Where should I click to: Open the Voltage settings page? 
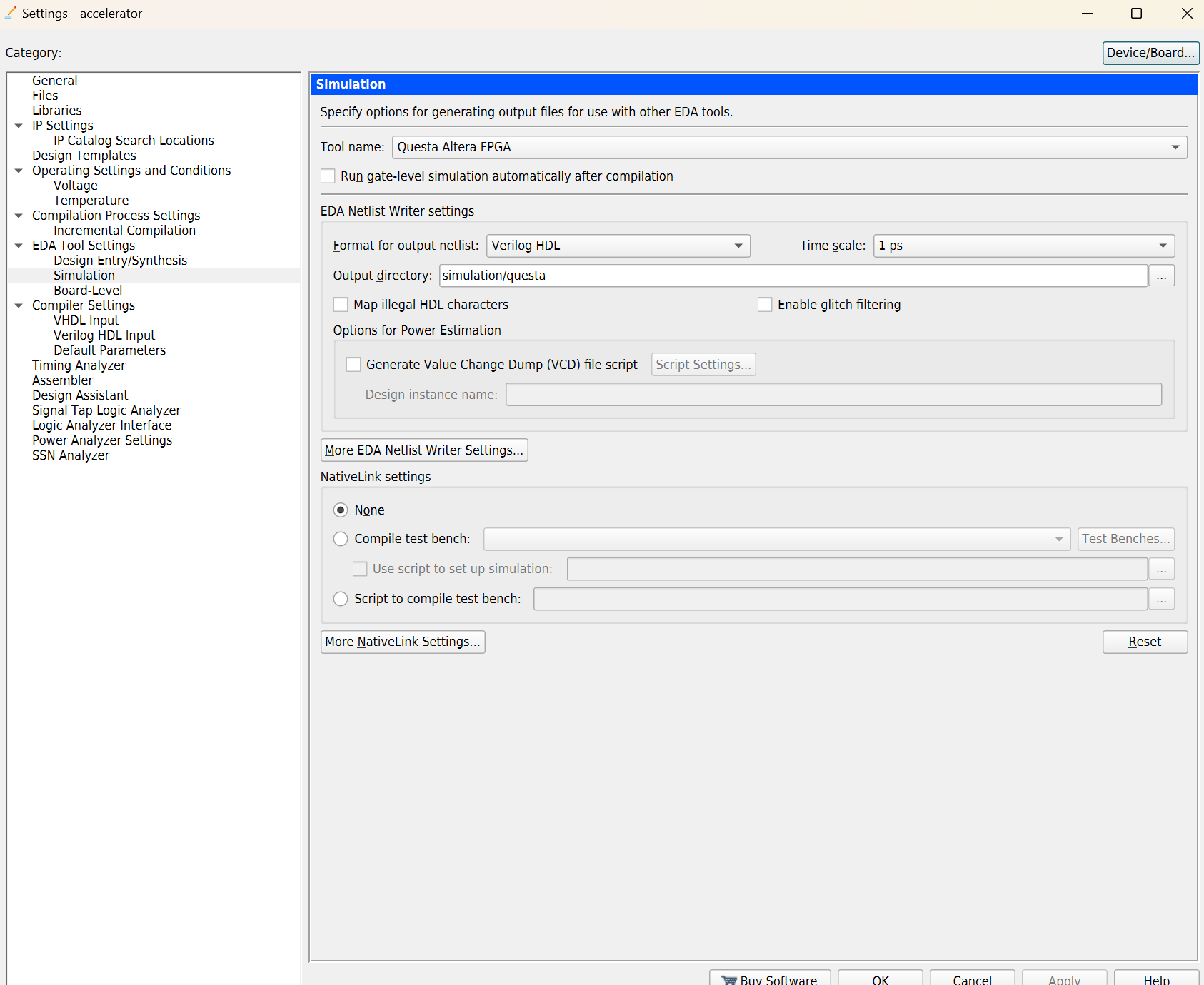(x=75, y=186)
